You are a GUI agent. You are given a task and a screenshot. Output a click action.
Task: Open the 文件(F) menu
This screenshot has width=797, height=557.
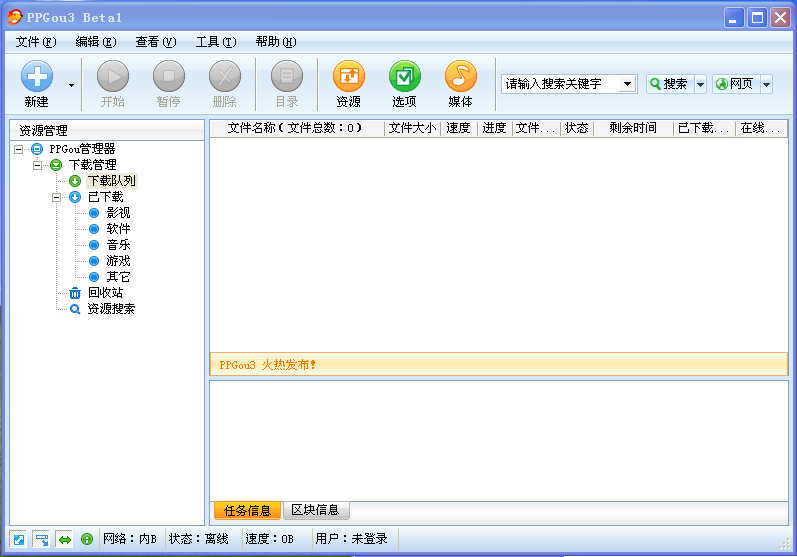tap(36, 42)
